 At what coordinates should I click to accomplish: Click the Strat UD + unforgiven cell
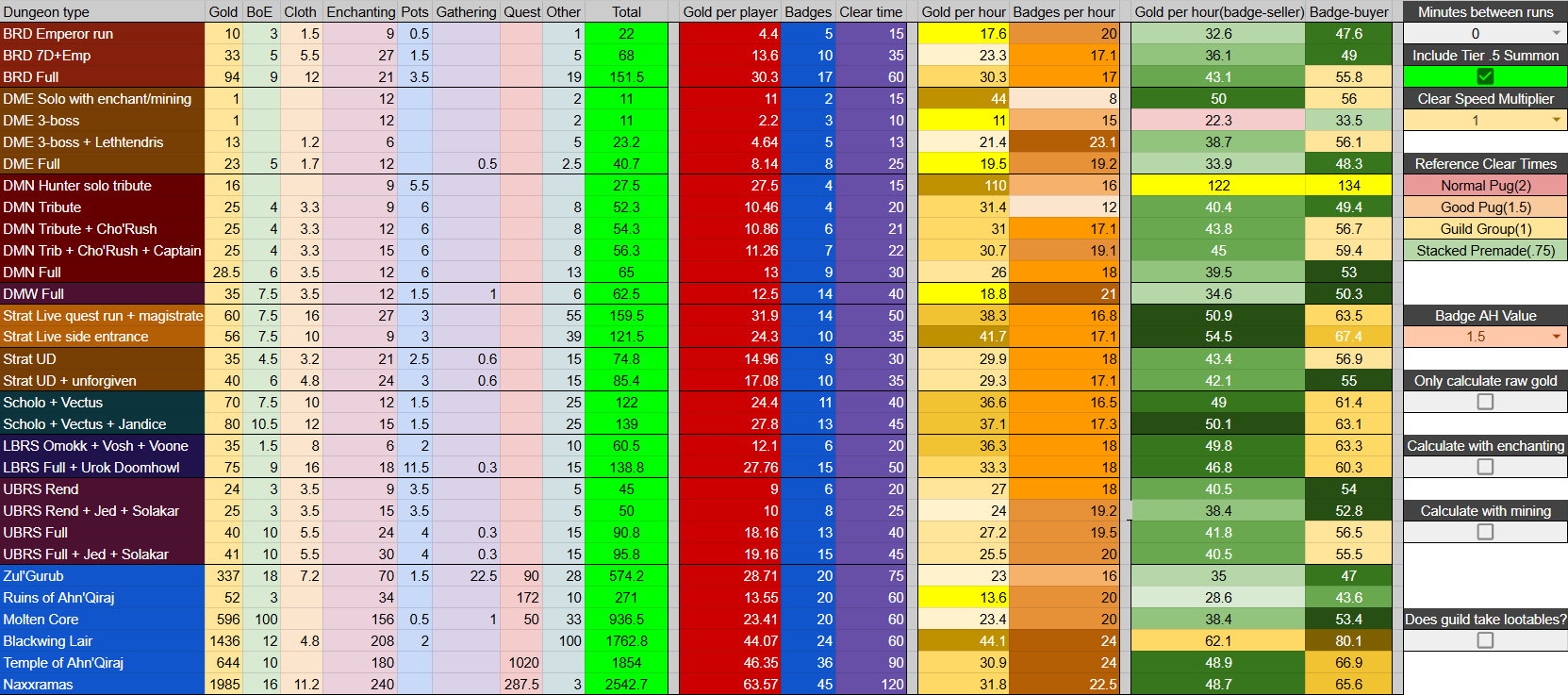(x=102, y=381)
